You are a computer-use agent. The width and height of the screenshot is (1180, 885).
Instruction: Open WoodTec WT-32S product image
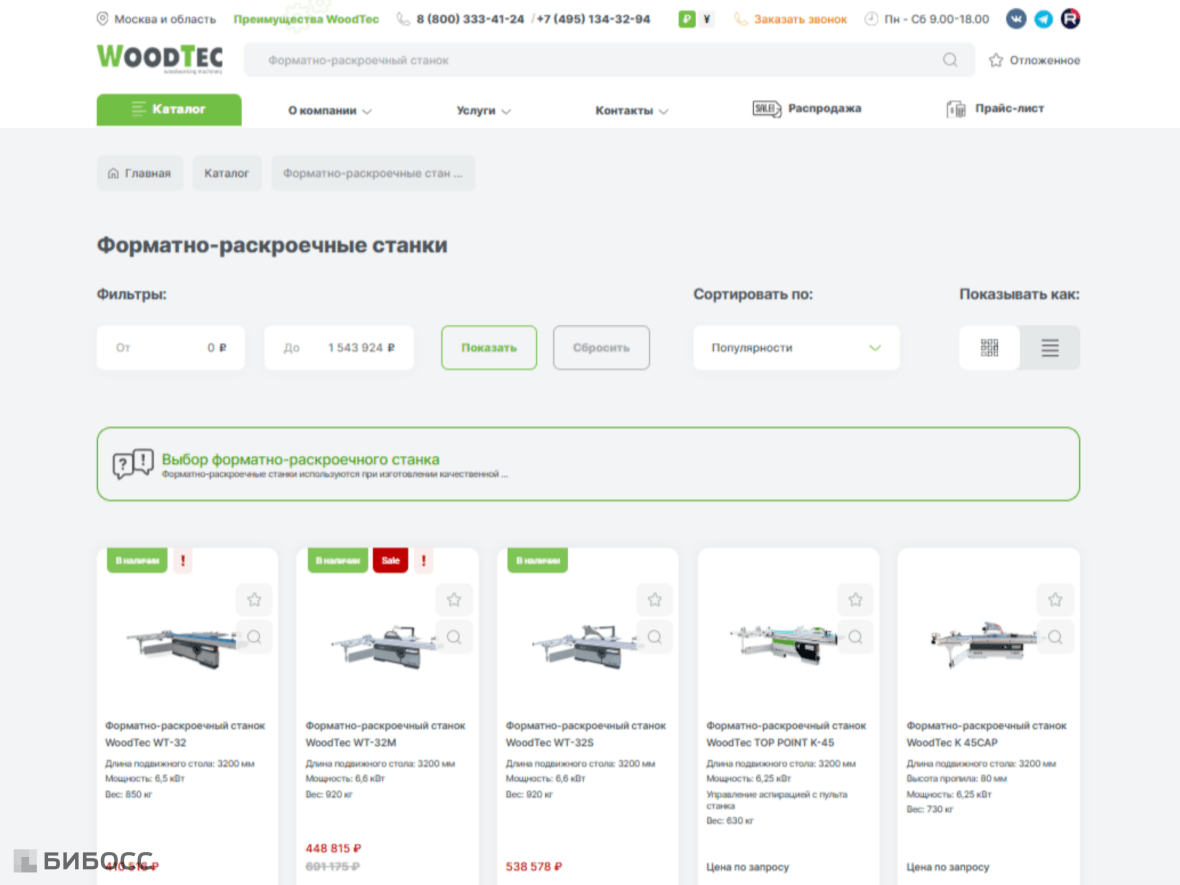coord(585,647)
